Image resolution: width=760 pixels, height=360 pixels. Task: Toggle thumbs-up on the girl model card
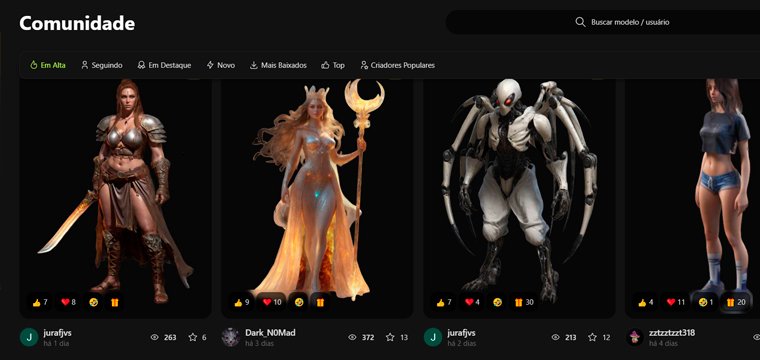tap(647, 302)
